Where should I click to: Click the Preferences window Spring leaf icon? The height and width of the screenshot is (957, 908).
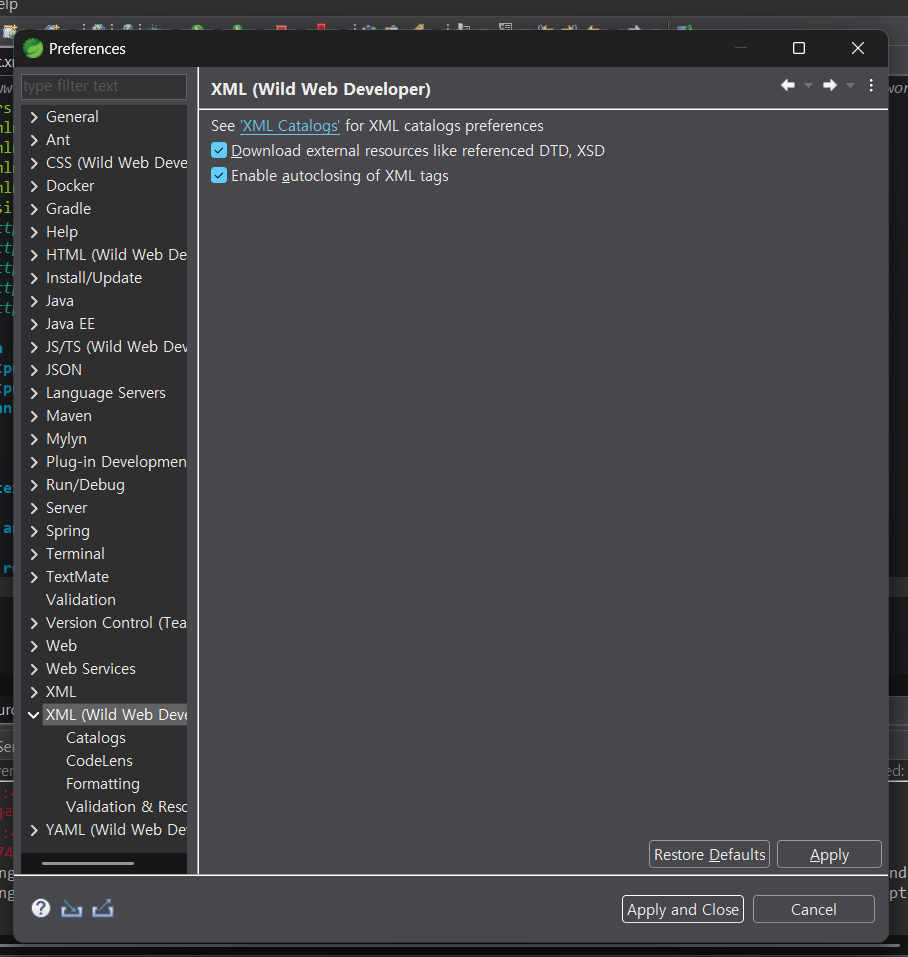pyautogui.click(x=33, y=48)
